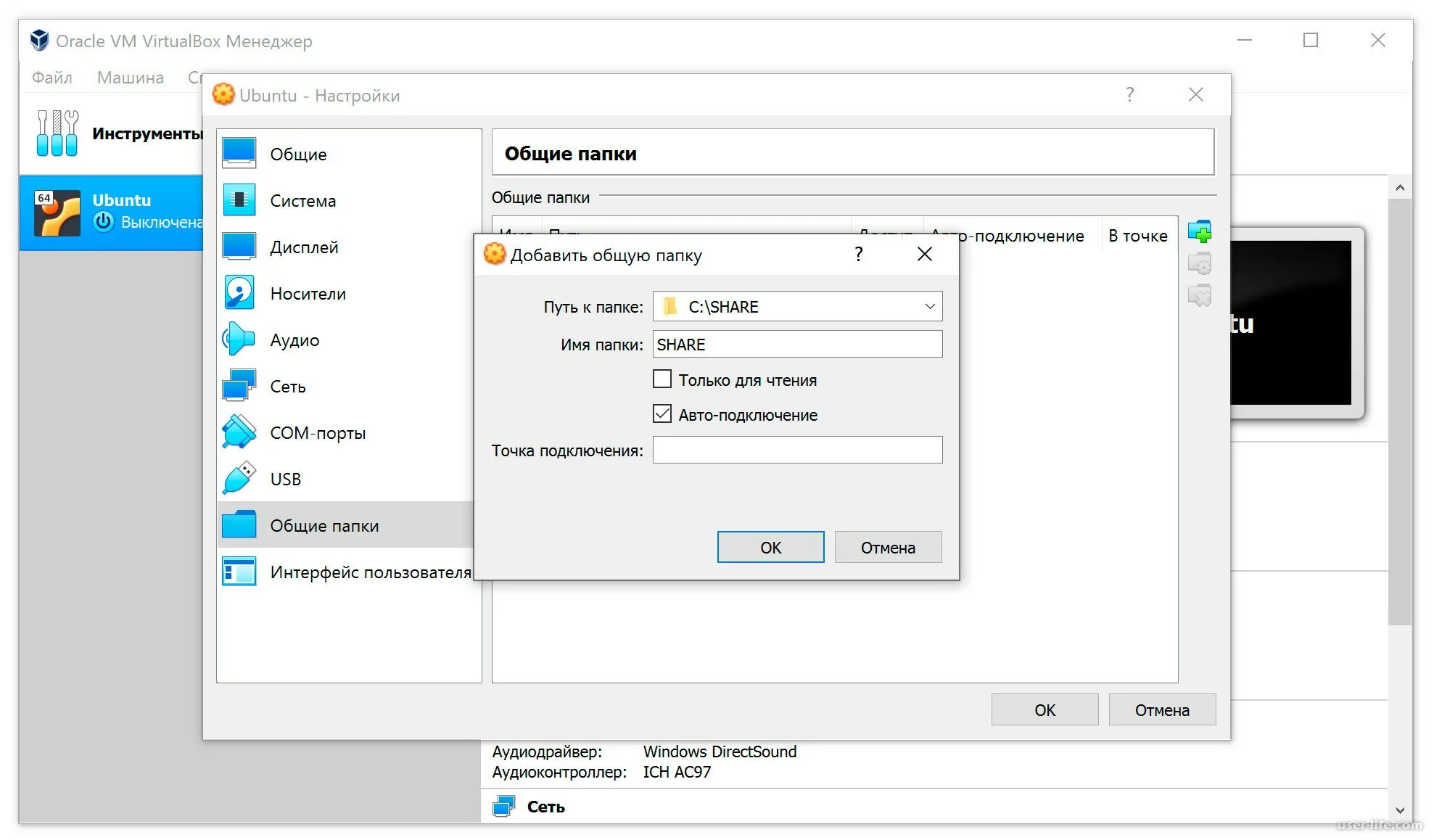The height and width of the screenshot is (840, 1434).
Task: Select the Аудио settings icon
Action: tap(239, 339)
